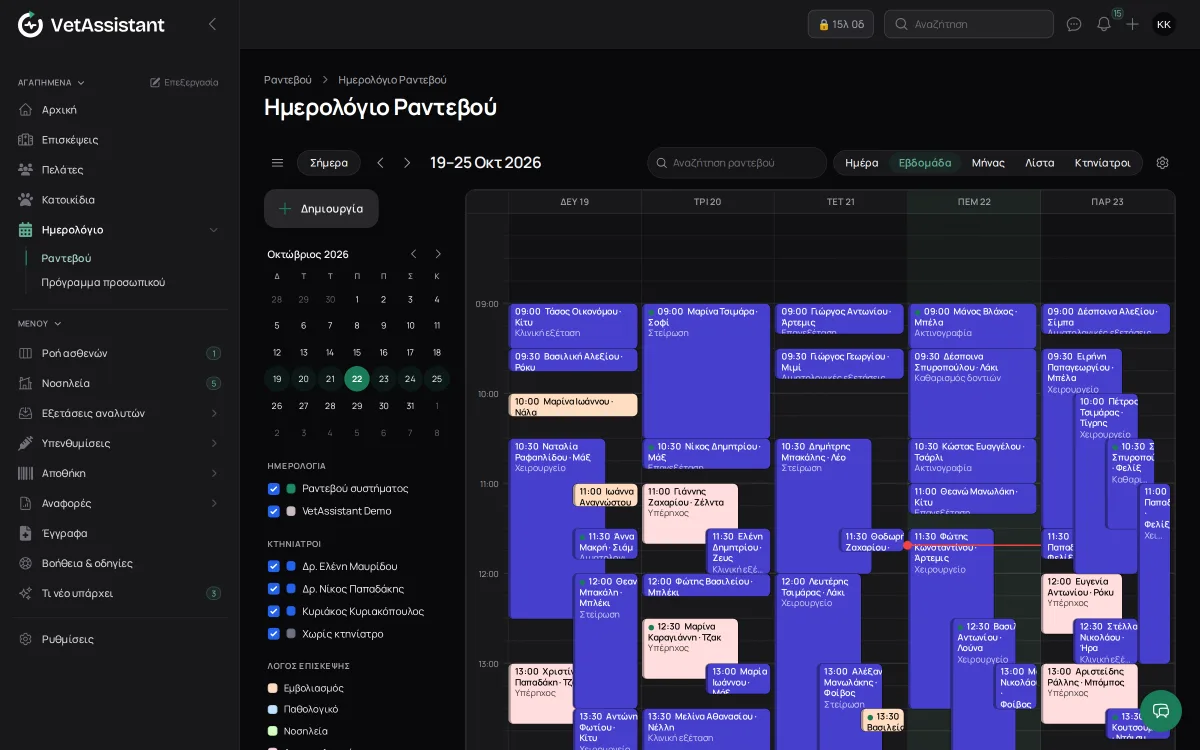Toggle Δρ. Ελένη Μαυρίδου vet checkbox

coord(274,566)
